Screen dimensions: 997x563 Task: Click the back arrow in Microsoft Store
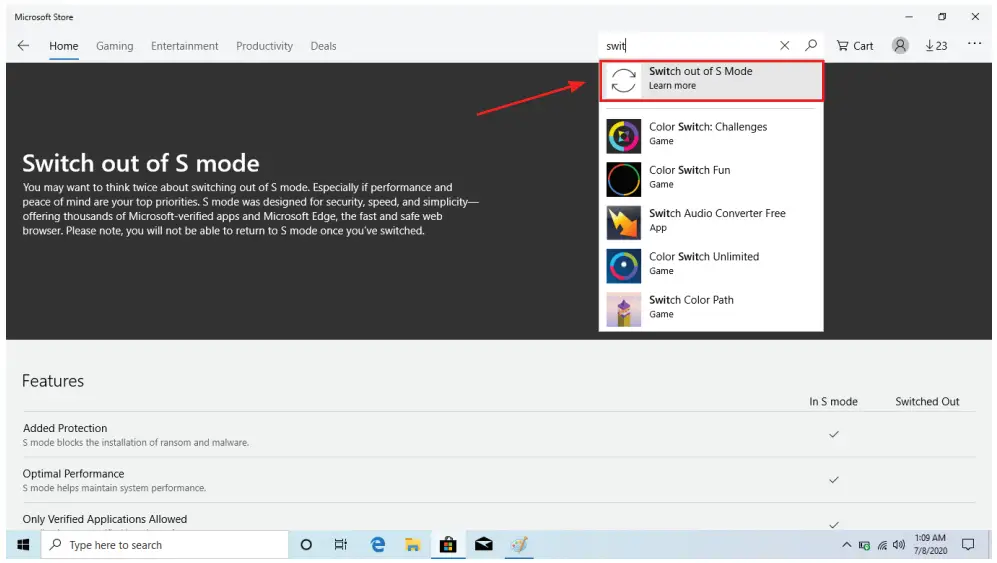pos(23,46)
